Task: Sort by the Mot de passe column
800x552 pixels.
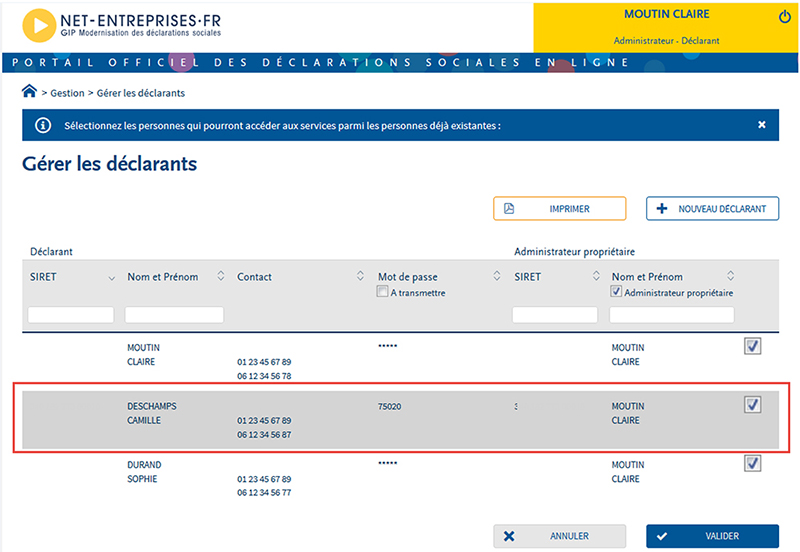Action: 497,276
